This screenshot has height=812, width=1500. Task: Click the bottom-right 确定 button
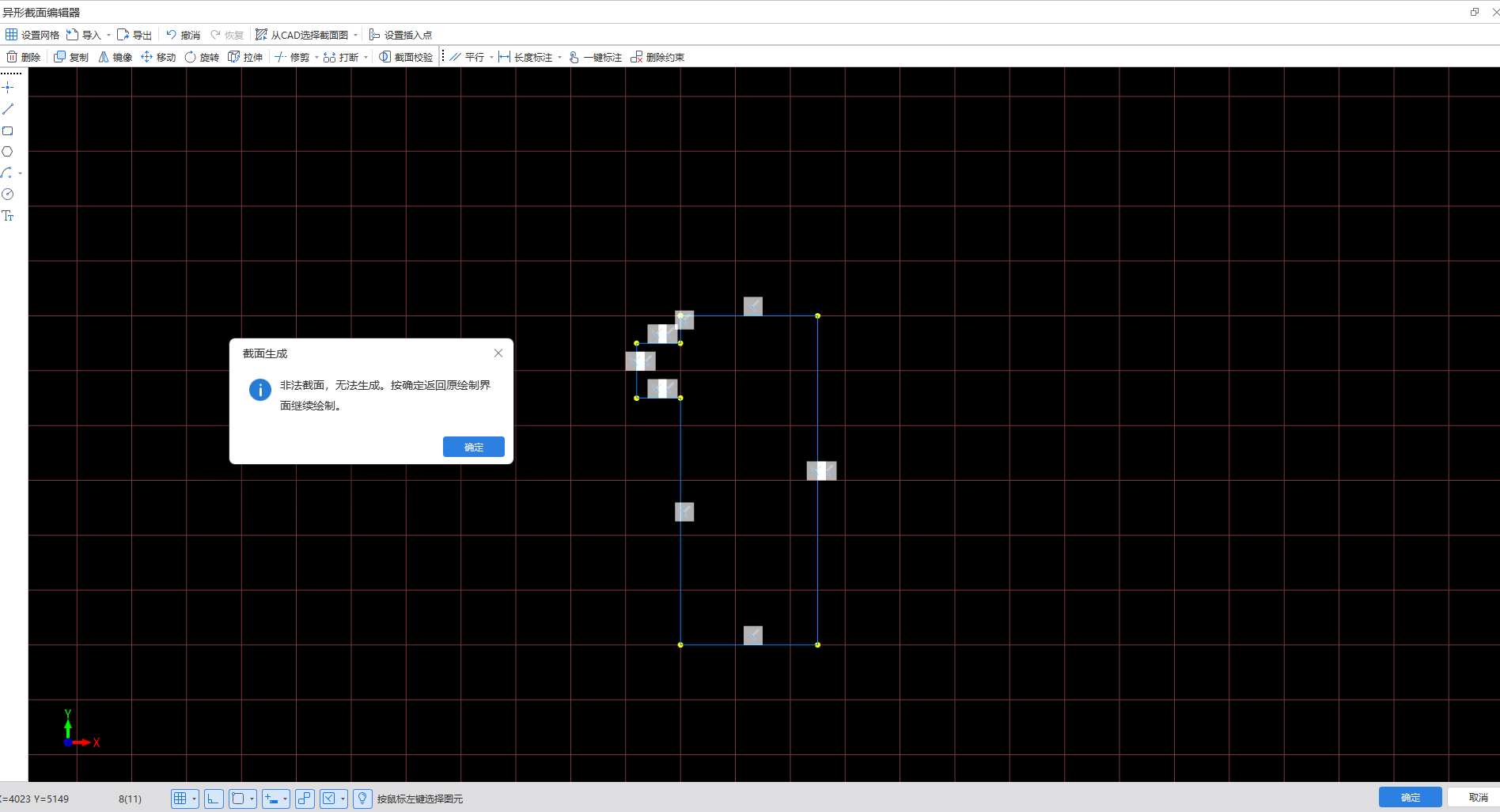1410,797
